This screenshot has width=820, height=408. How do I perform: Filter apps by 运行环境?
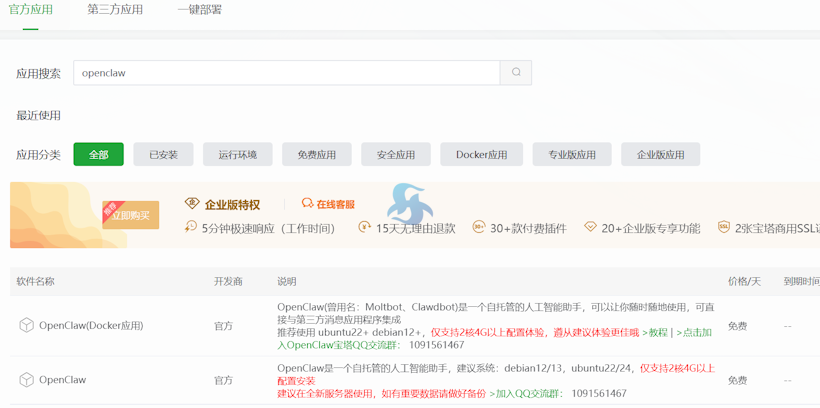pos(237,154)
